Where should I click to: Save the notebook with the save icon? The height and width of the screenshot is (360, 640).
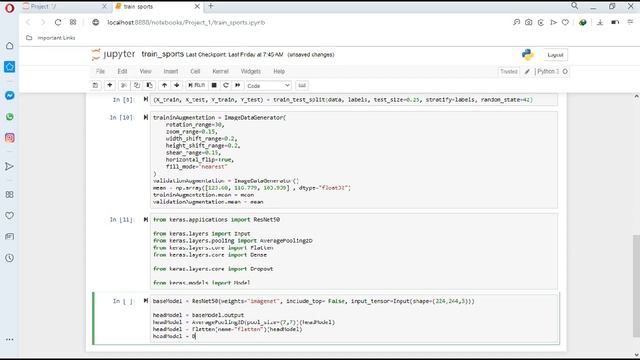96,85
